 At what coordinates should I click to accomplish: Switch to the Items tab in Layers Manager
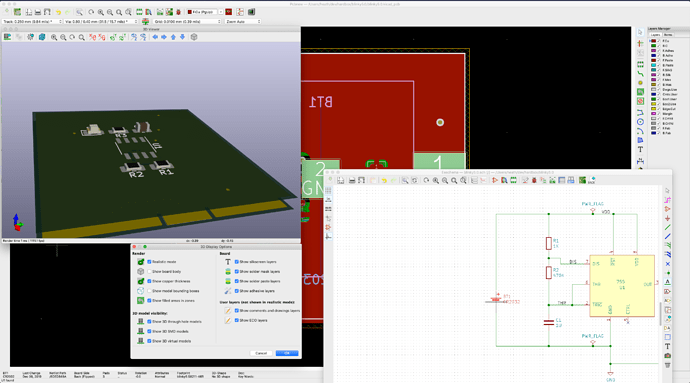click(668, 35)
